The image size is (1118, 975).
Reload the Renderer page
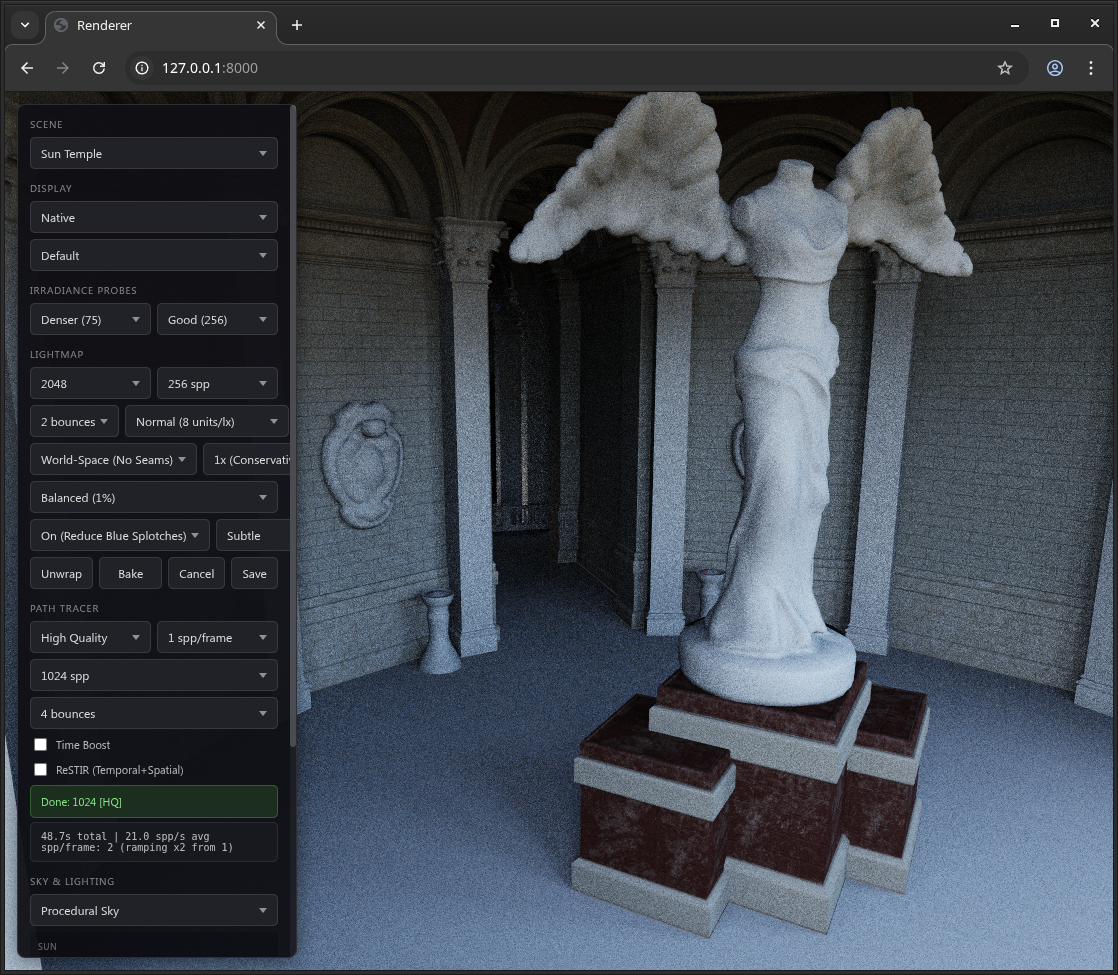pos(99,68)
